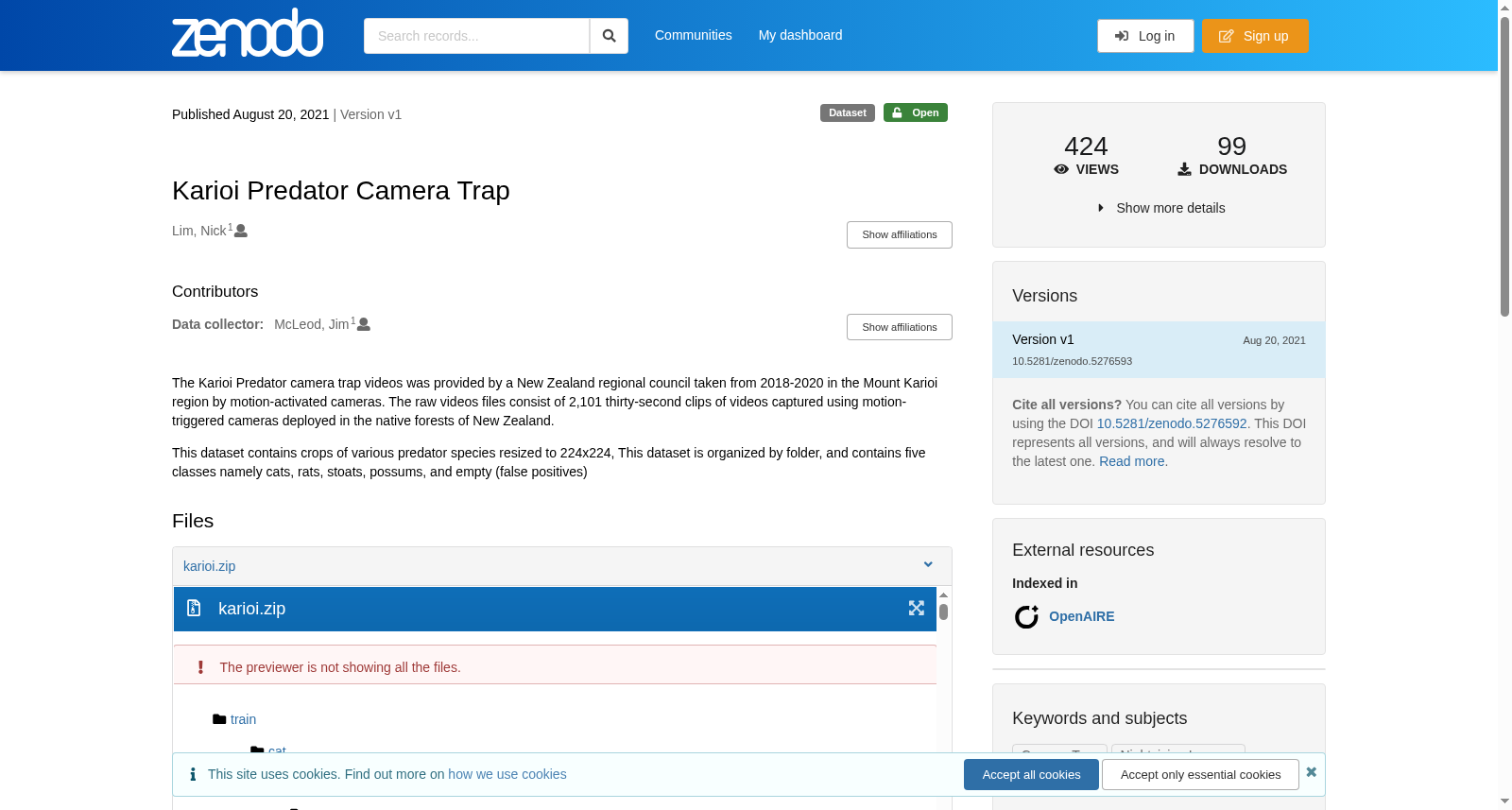Click the Open access badge
This screenshot has width=1512, height=810.
coord(915,112)
